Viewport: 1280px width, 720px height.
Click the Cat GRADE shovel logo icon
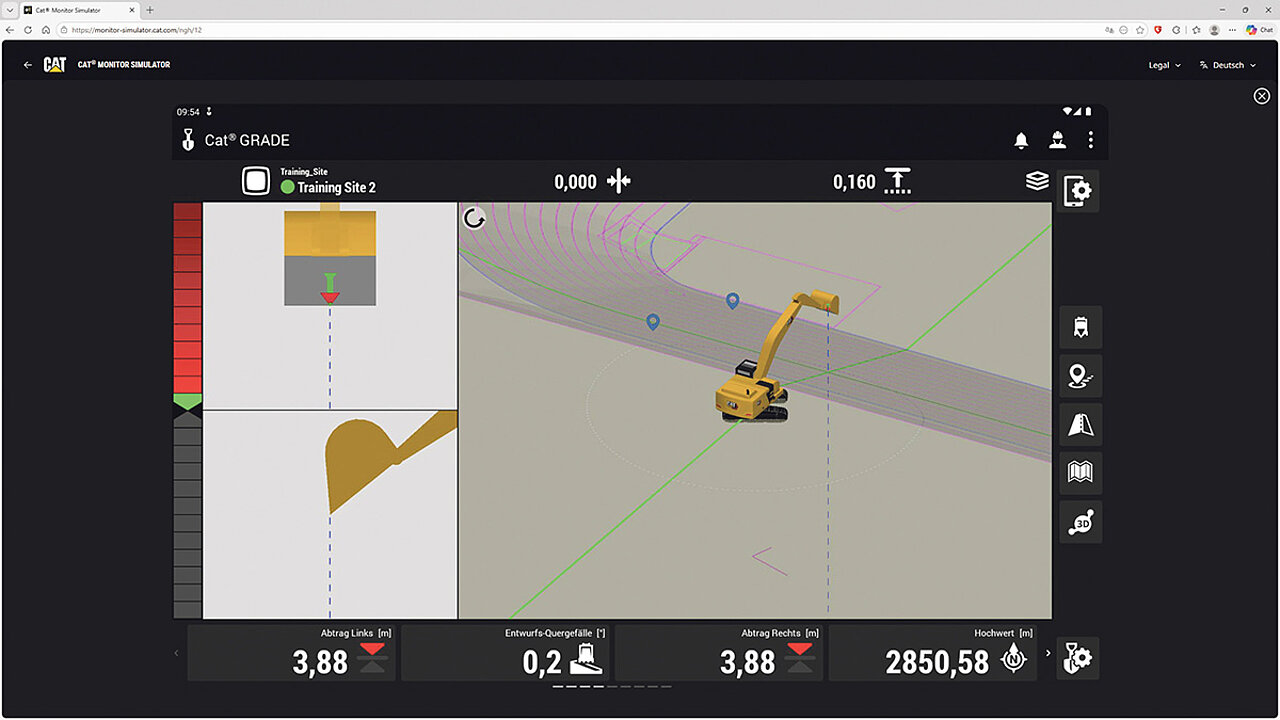coord(187,140)
